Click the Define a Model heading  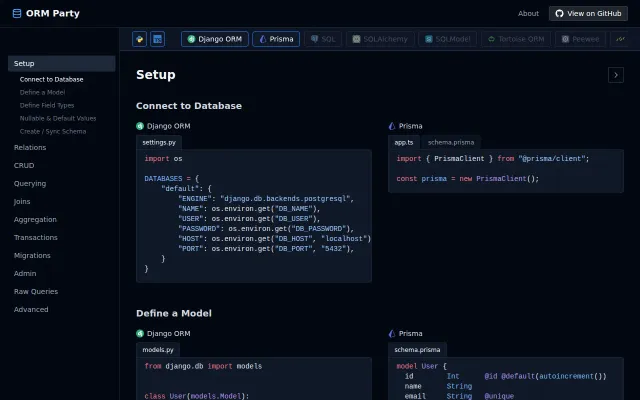(x=174, y=313)
